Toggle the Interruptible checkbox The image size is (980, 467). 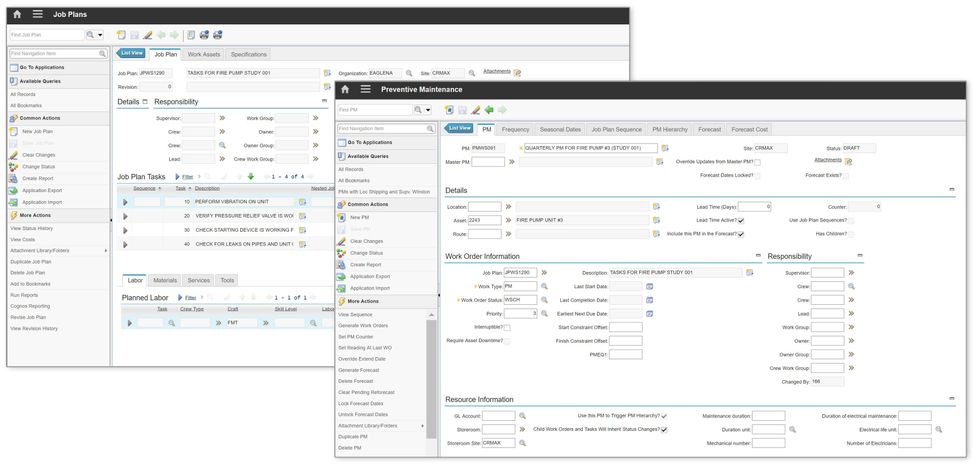(x=507, y=327)
